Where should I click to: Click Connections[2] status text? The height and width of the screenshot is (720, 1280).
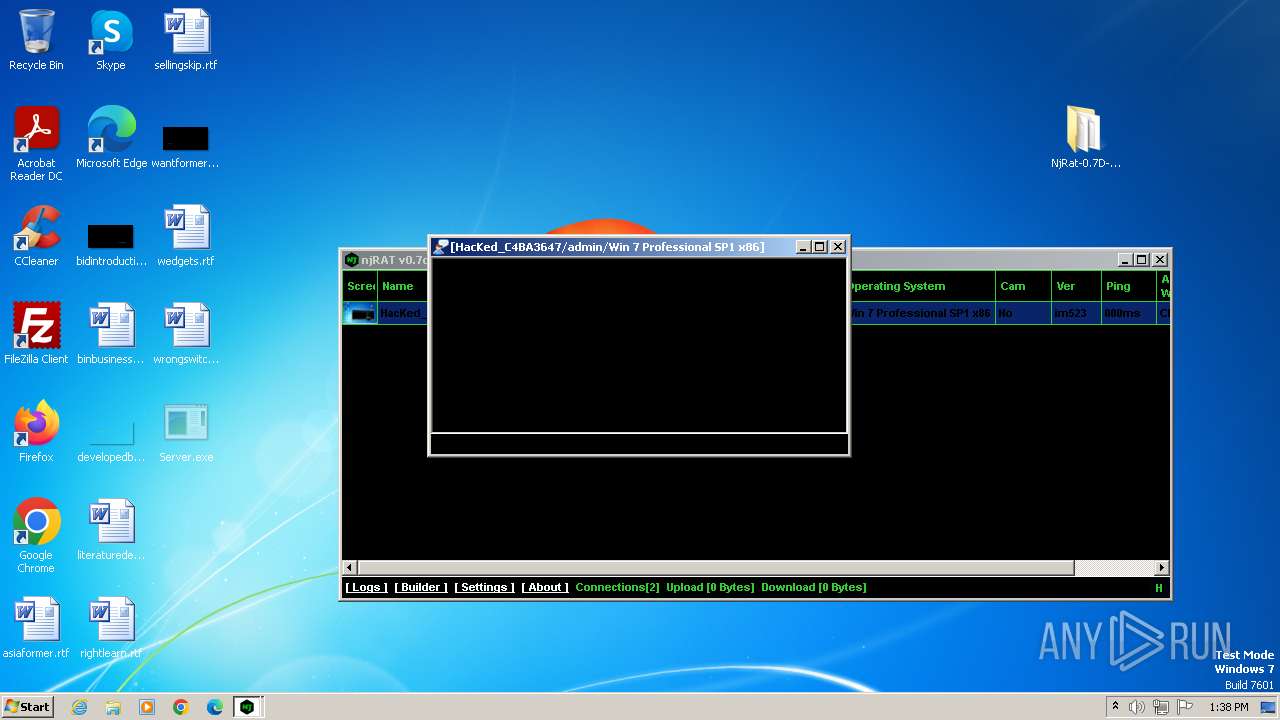[x=617, y=587]
